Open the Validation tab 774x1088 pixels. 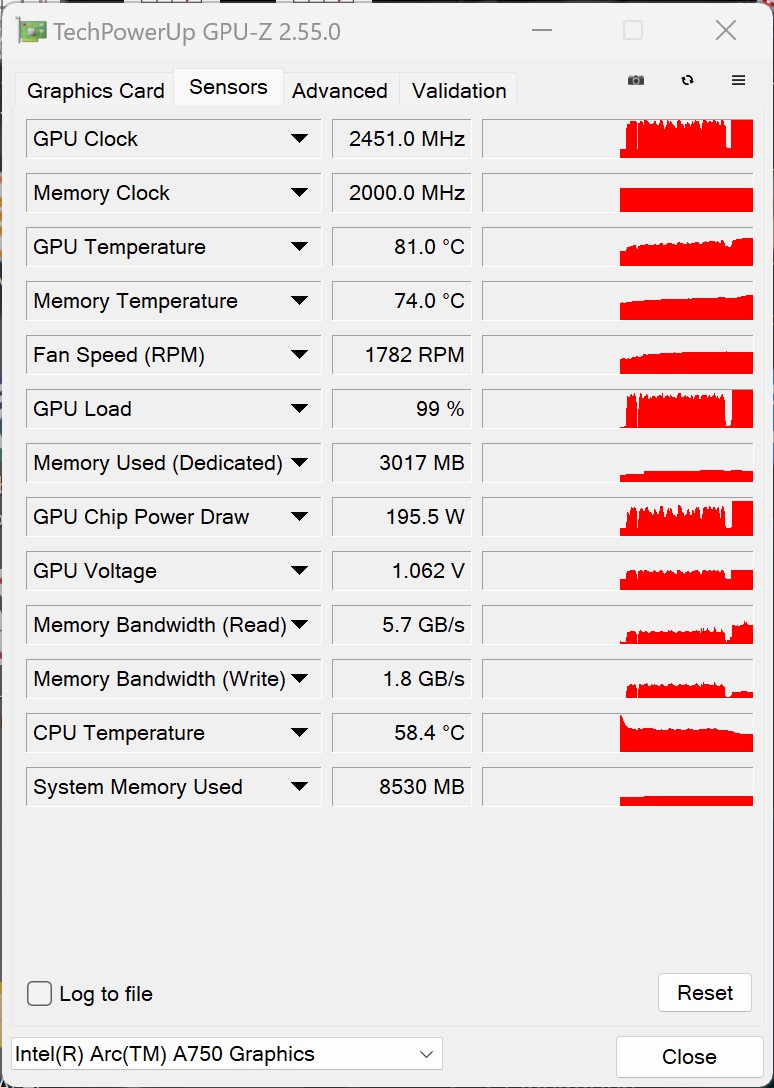pyautogui.click(x=459, y=91)
